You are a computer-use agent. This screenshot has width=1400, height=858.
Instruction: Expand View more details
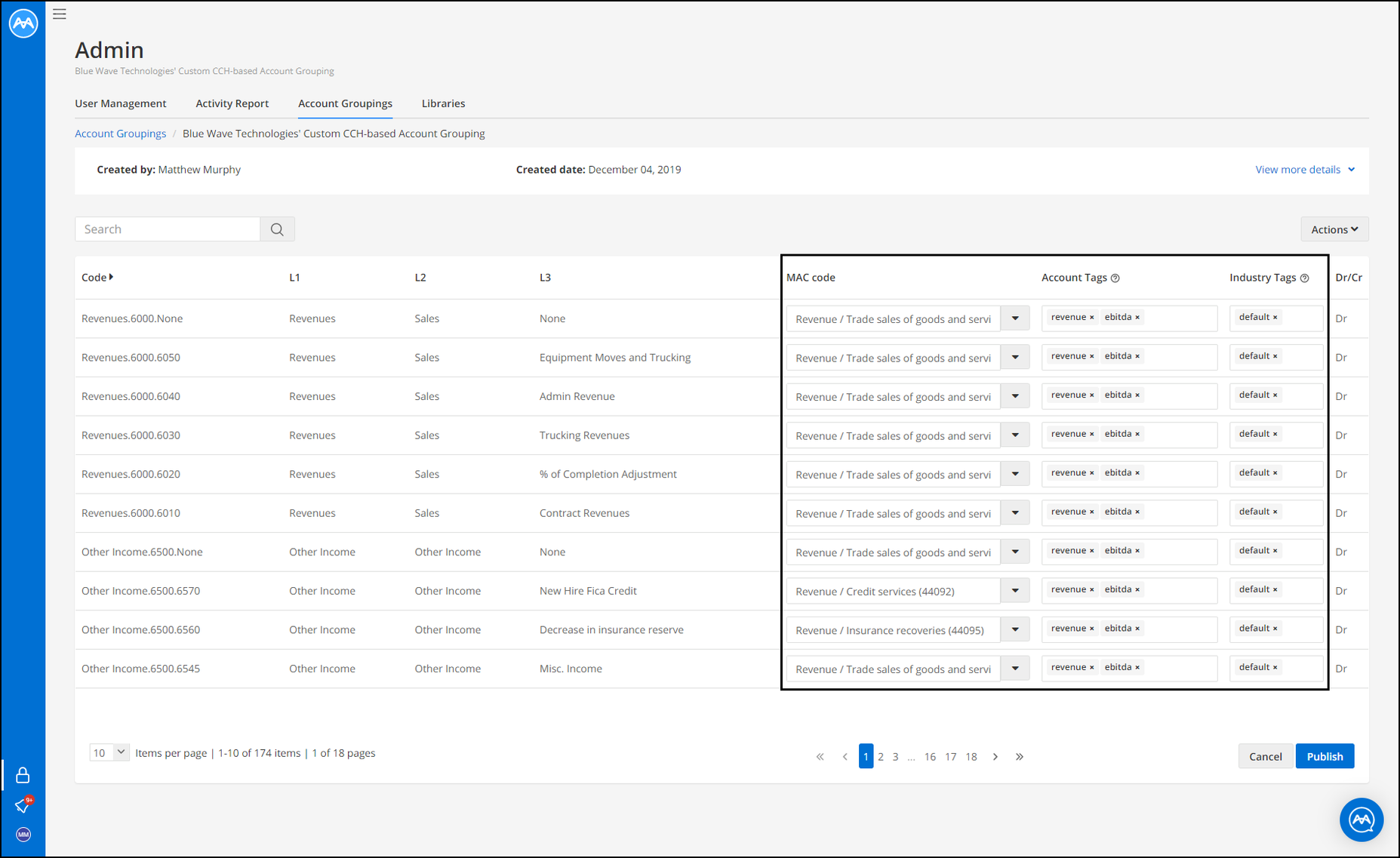coord(1305,170)
